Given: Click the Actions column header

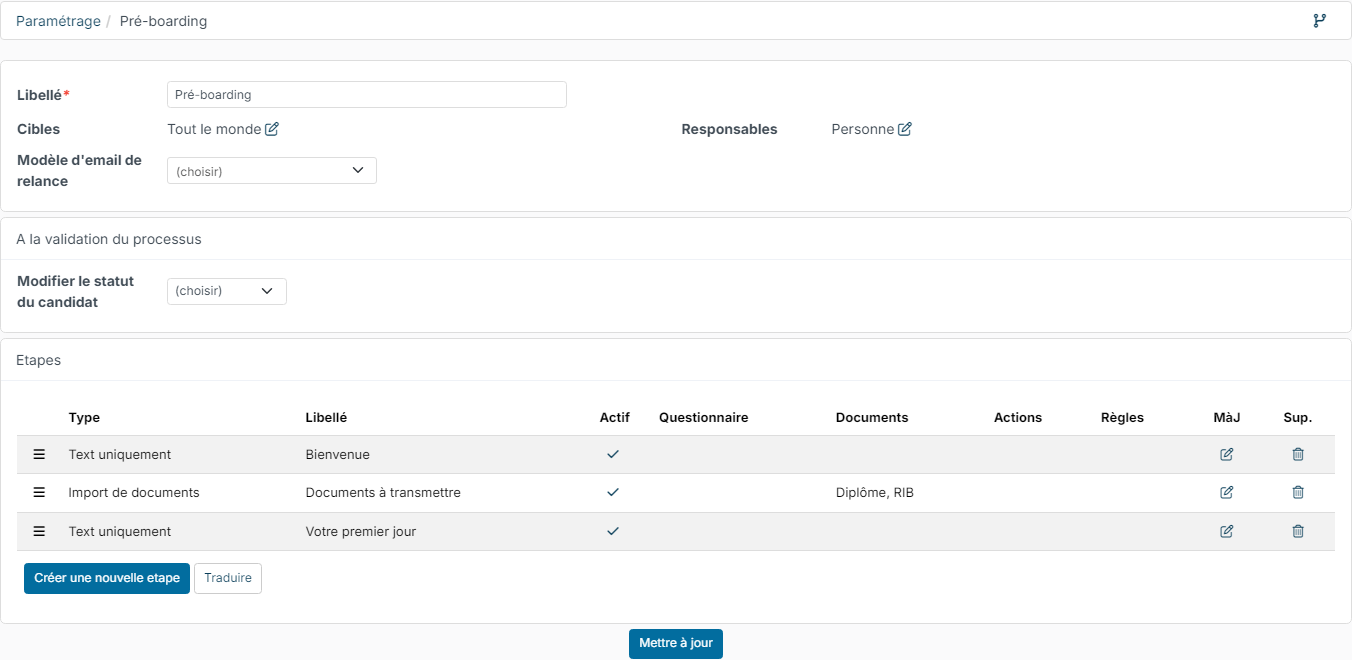Looking at the screenshot, I should [x=1018, y=417].
